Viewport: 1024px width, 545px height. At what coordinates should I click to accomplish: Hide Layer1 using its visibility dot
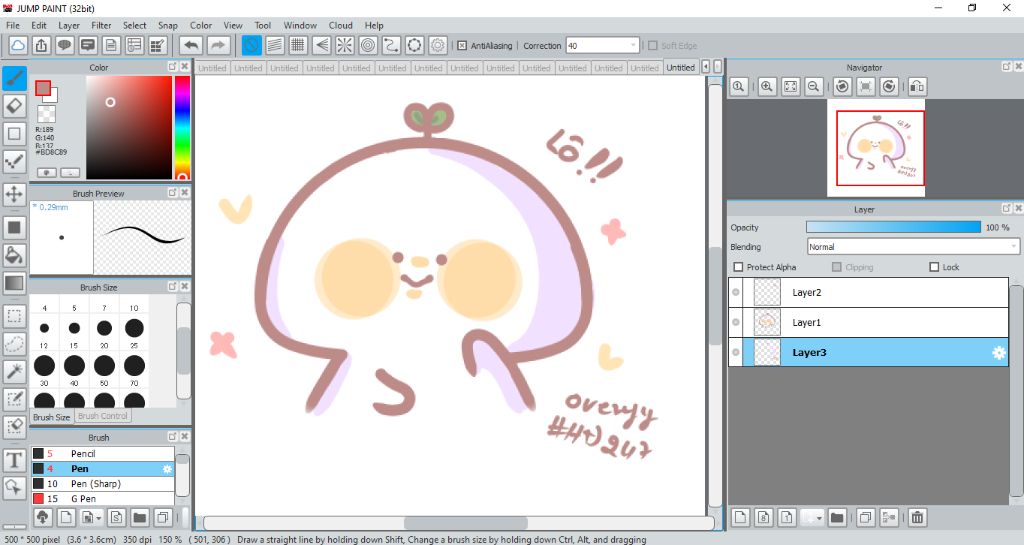point(736,322)
